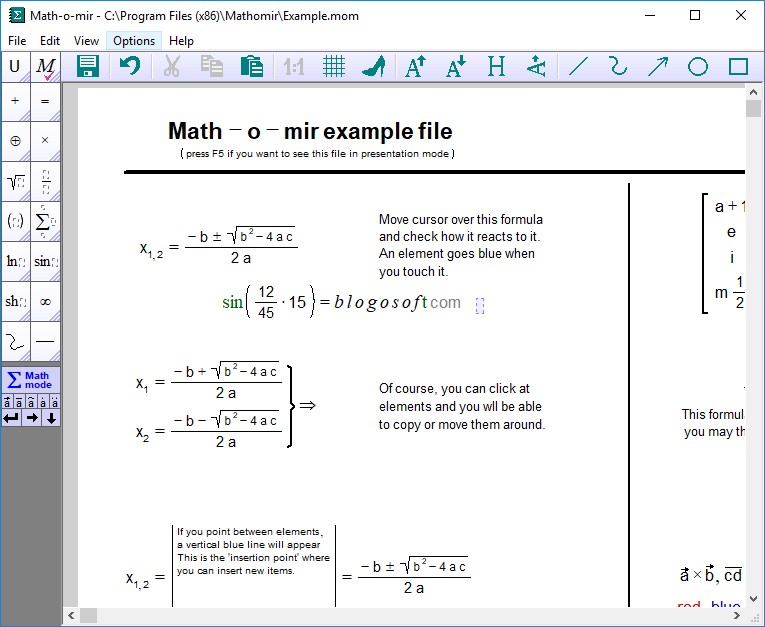Image resolution: width=765 pixels, height=627 pixels.
Task: Click the tilted A text toolbar icon
Action: 536,66
